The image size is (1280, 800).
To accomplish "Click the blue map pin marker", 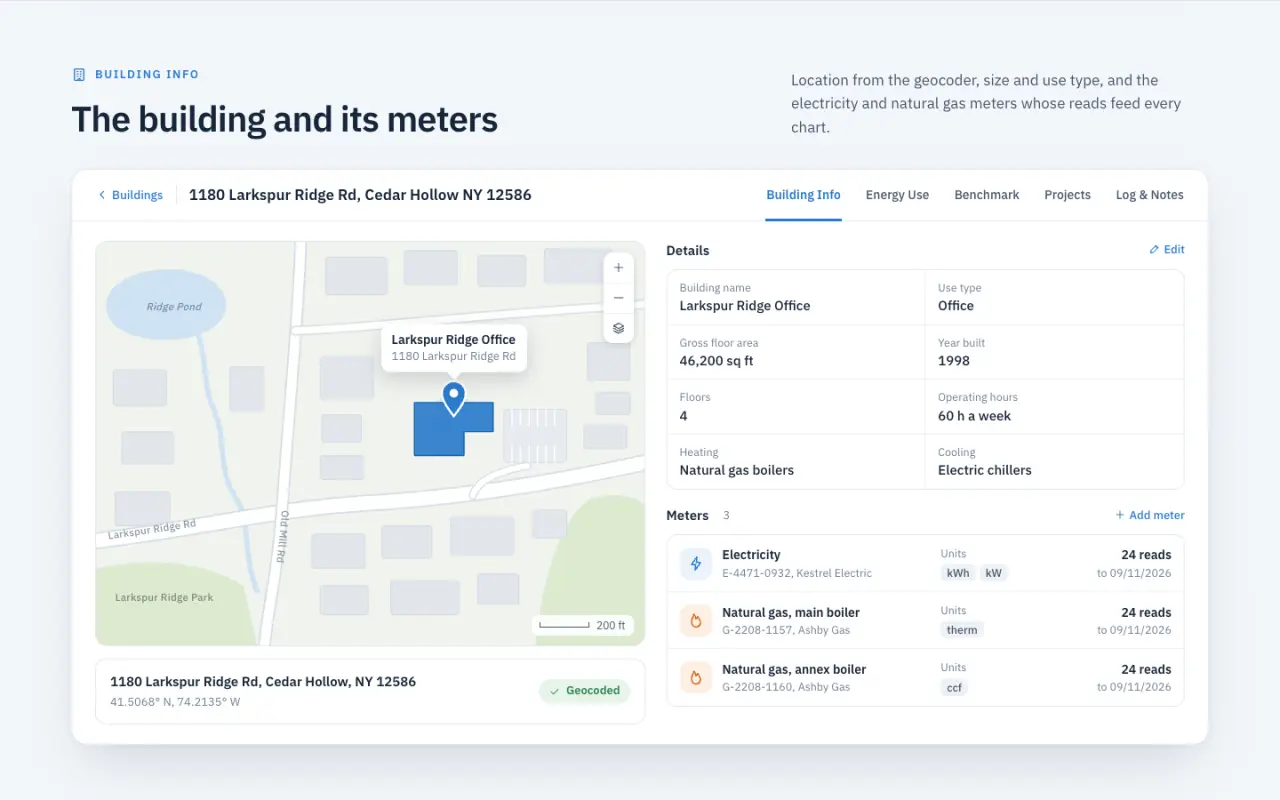I will (454, 398).
